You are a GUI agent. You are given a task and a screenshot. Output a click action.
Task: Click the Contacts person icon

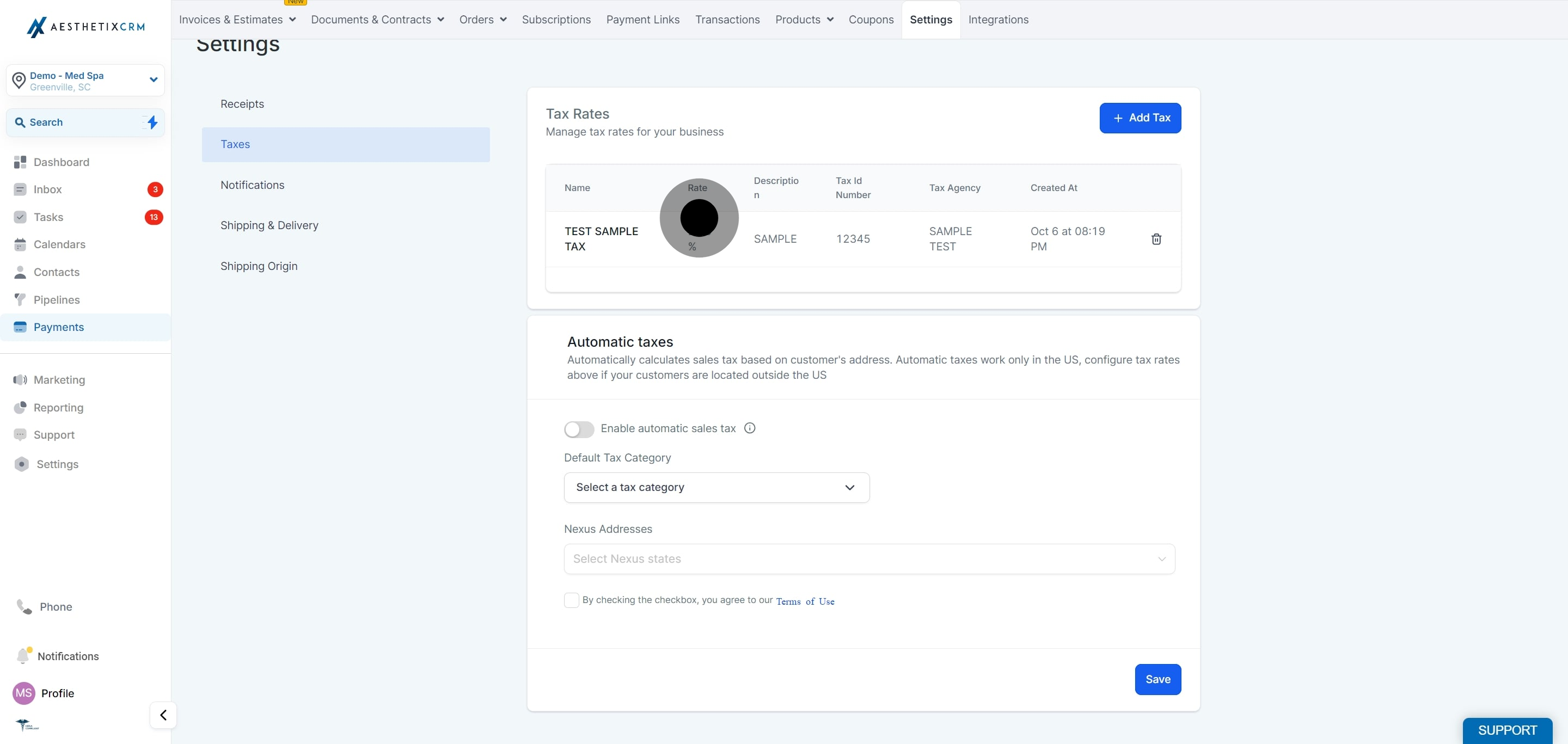(x=20, y=272)
